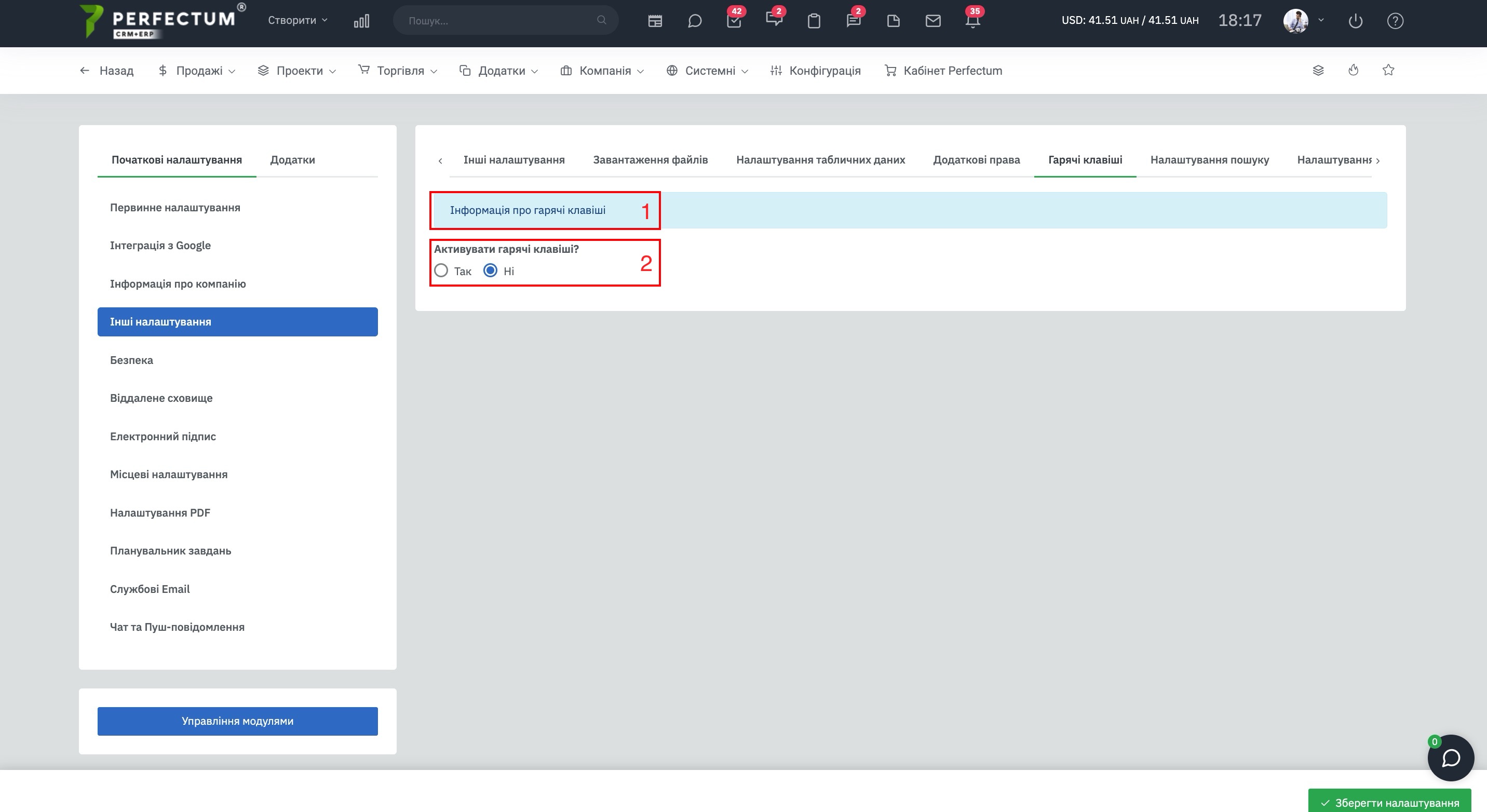Expand the Додатки navigation menu
Image resolution: width=1487 pixels, height=812 pixels.
point(499,71)
